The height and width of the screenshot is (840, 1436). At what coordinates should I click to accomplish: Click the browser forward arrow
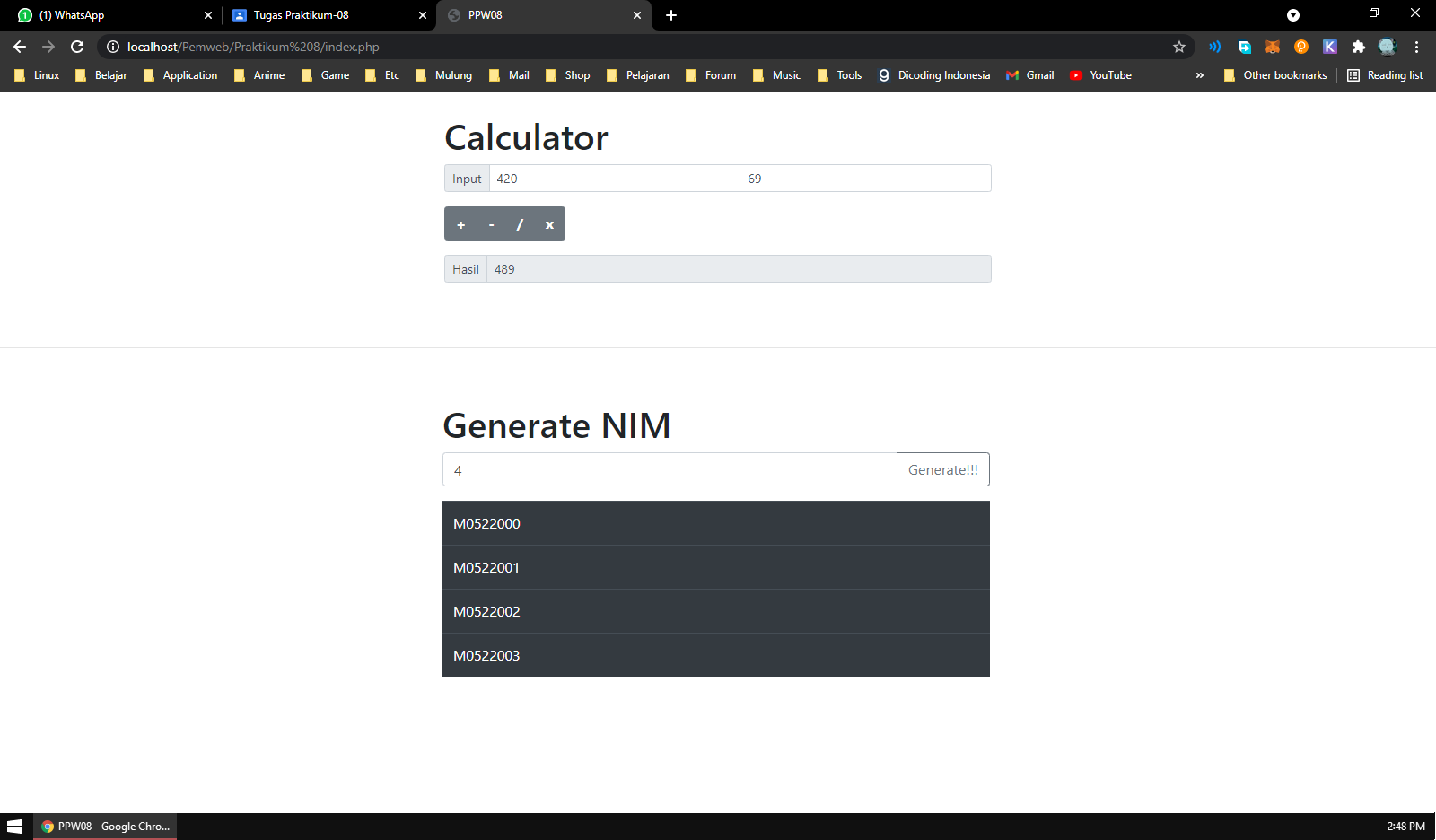pyautogui.click(x=48, y=47)
